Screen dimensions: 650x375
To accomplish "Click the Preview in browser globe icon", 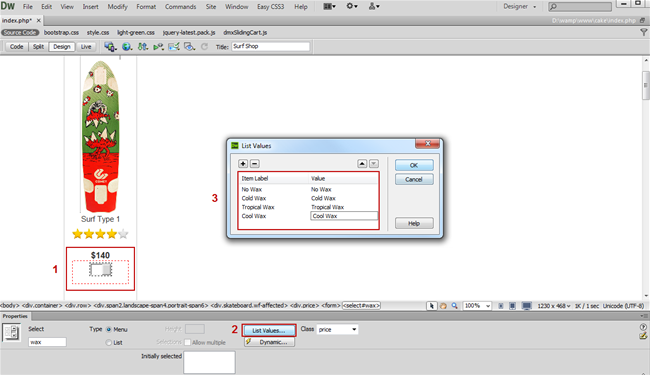I will (x=126, y=47).
